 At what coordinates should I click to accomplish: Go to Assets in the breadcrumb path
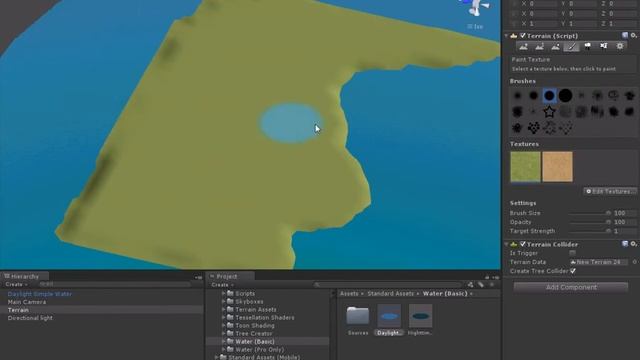[x=349, y=293]
